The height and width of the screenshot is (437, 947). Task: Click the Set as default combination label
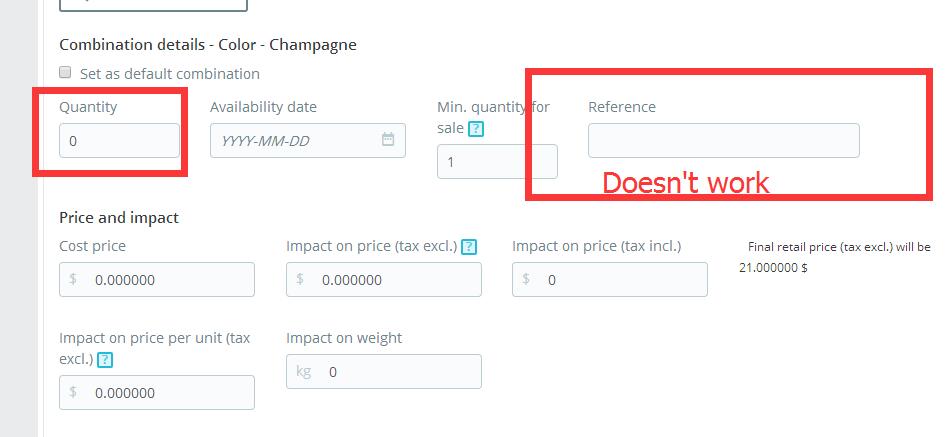(x=170, y=74)
